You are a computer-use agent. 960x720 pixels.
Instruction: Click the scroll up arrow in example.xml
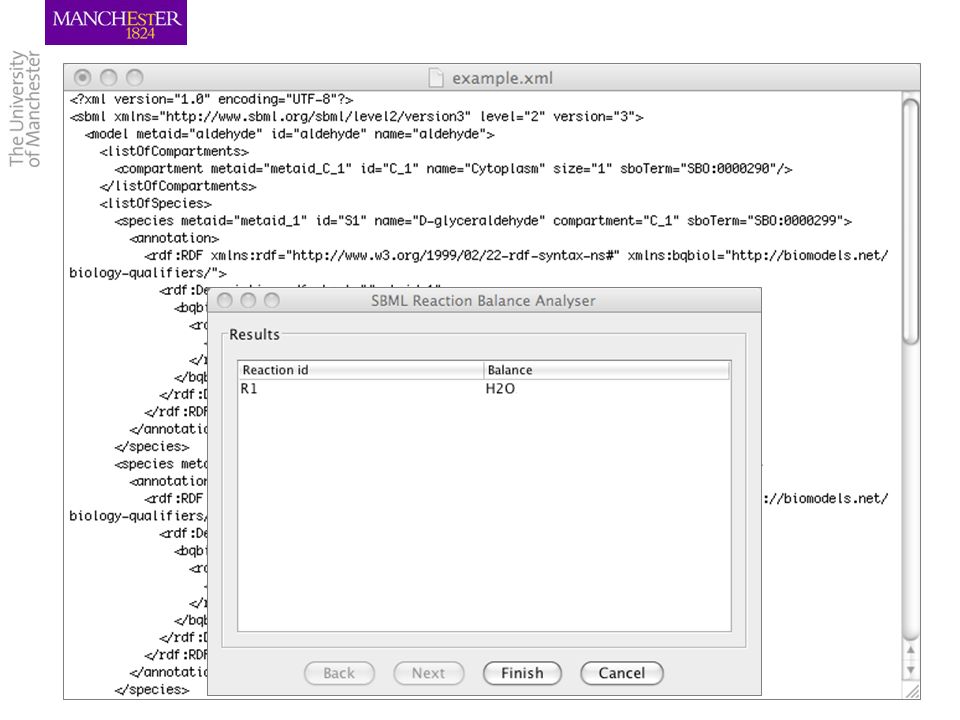[911, 650]
